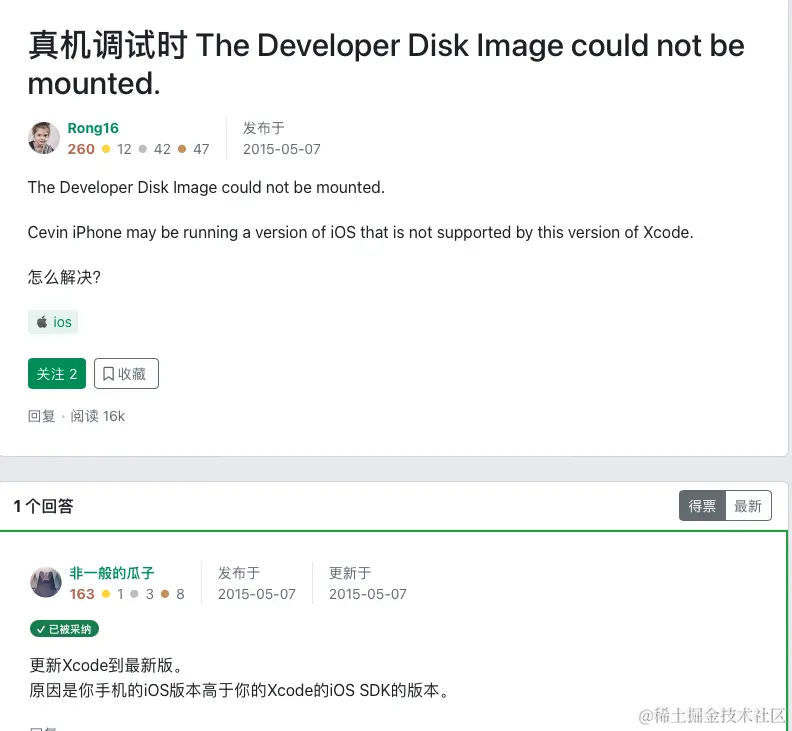Sort answers by 最新 tab
The width and height of the screenshot is (792, 731).
point(748,506)
